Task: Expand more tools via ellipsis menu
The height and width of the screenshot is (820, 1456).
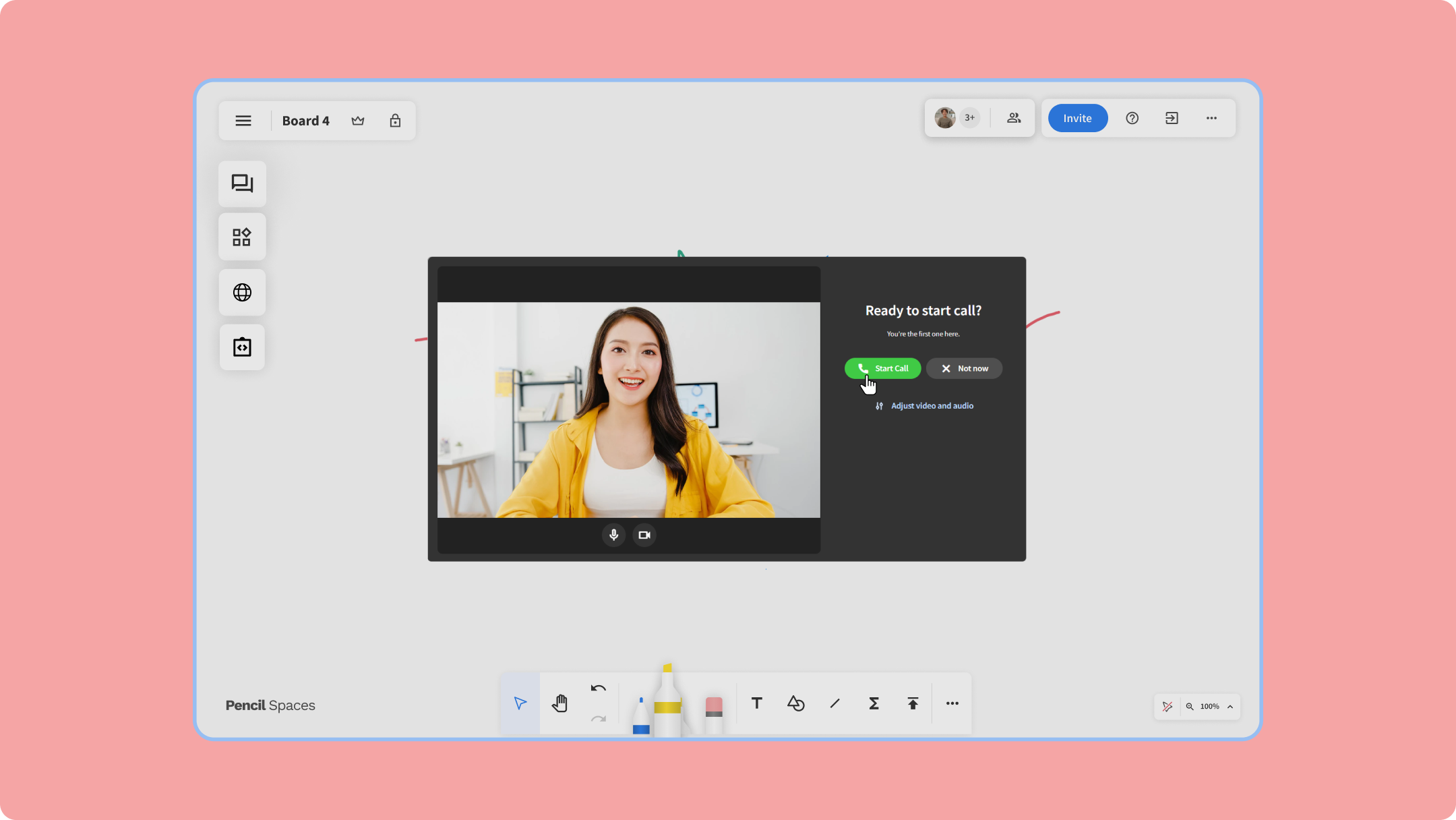Action: [x=952, y=703]
